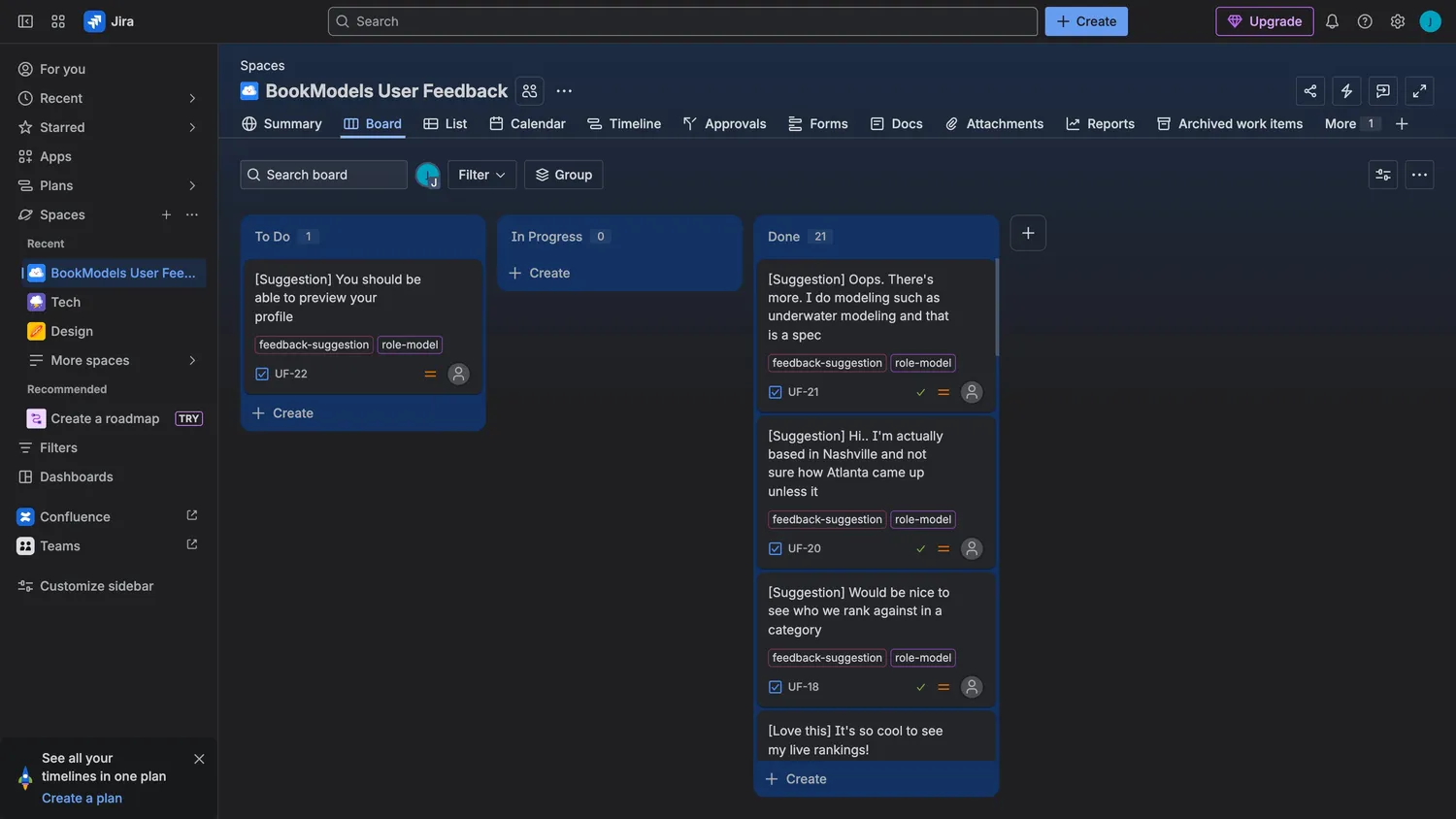Open the notifications bell
Viewport: 1456px width, 819px height.
1332,21
